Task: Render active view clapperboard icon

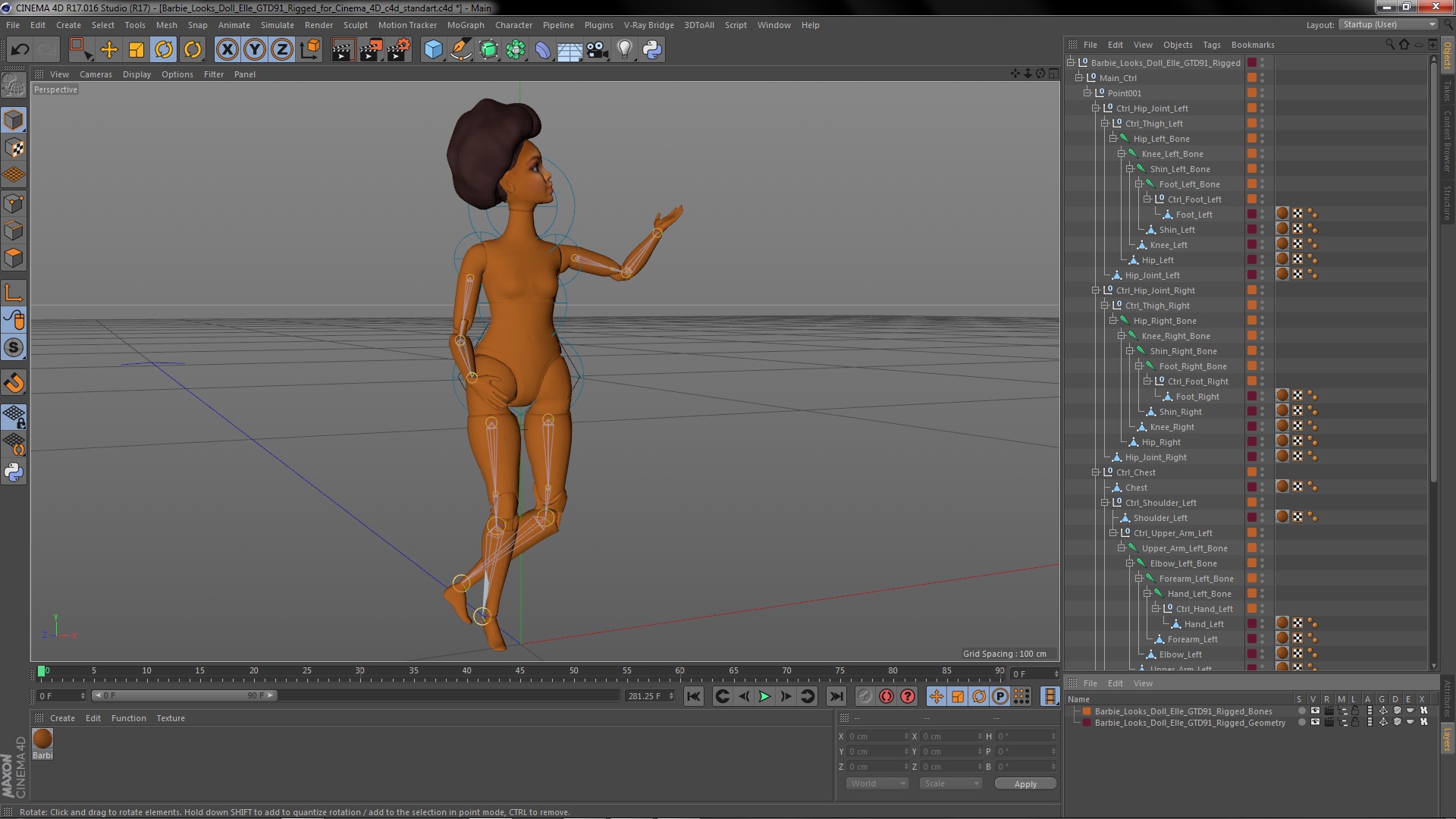Action: 343,50
